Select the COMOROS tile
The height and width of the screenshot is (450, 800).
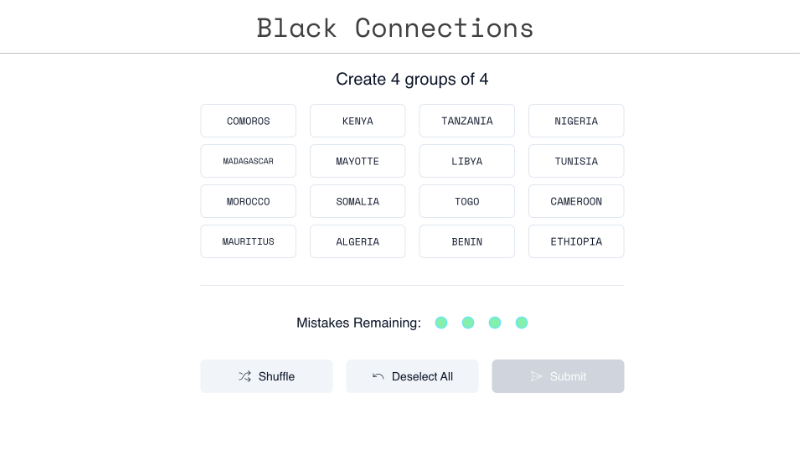[248, 121]
